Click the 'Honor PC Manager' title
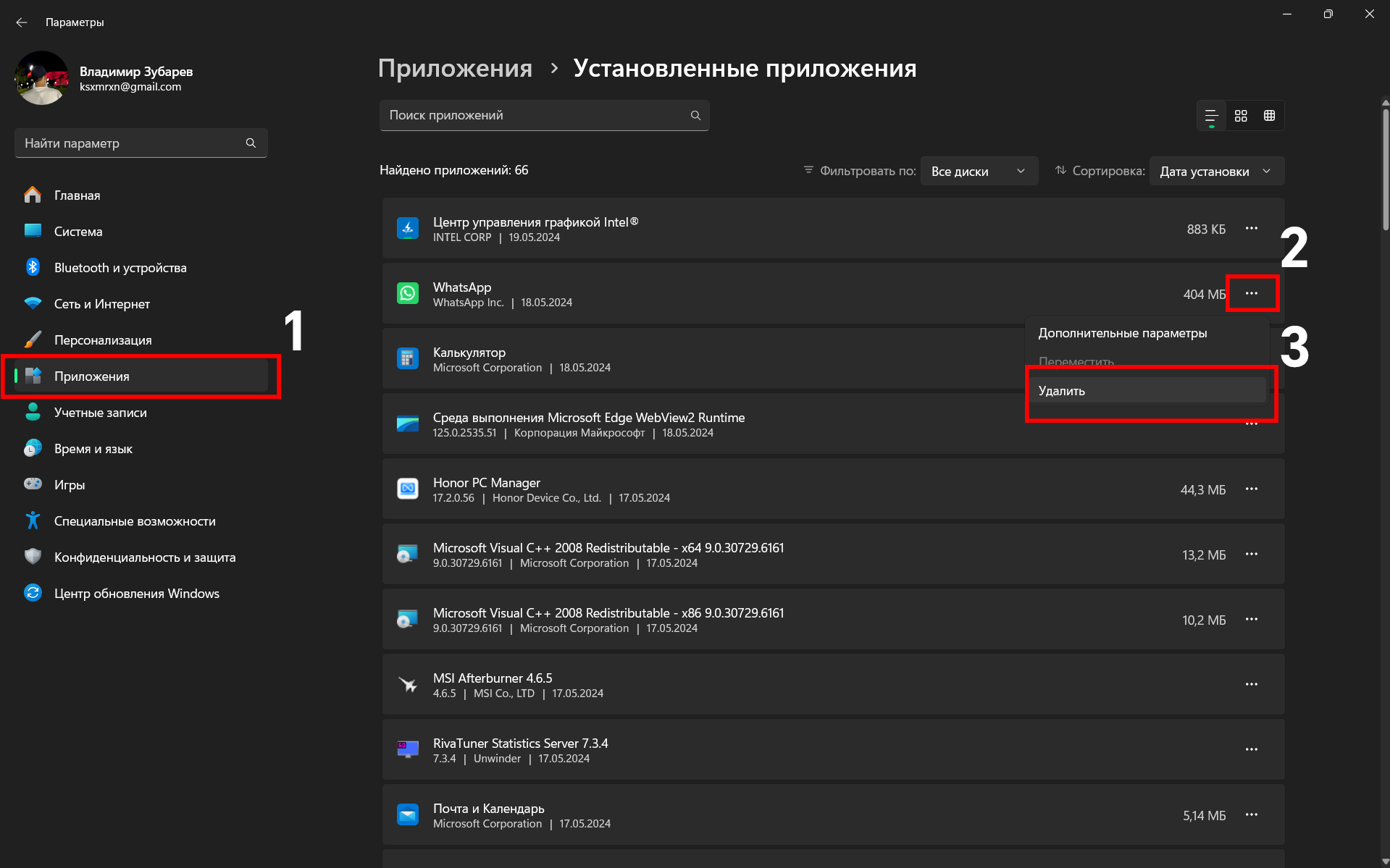The height and width of the screenshot is (868, 1390). (x=487, y=483)
